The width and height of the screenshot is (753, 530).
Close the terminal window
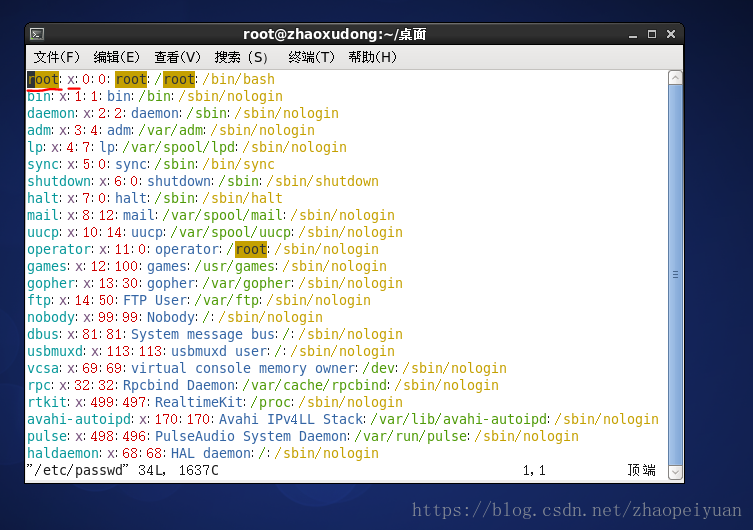click(671, 34)
